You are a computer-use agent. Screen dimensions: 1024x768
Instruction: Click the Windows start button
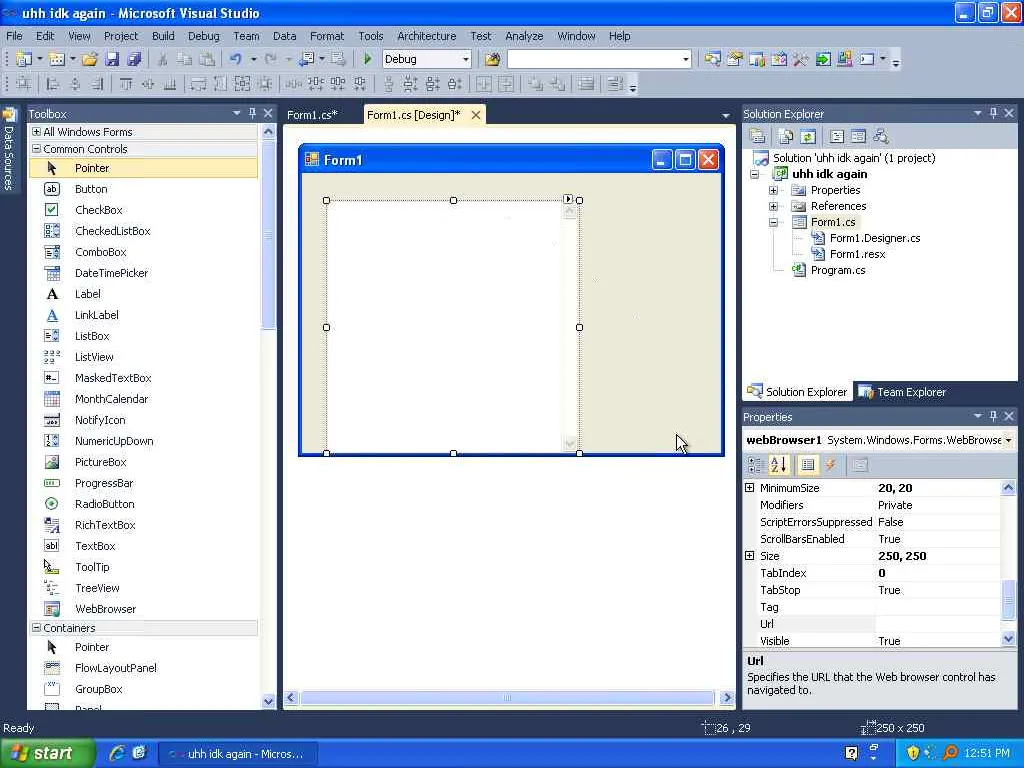[47, 753]
